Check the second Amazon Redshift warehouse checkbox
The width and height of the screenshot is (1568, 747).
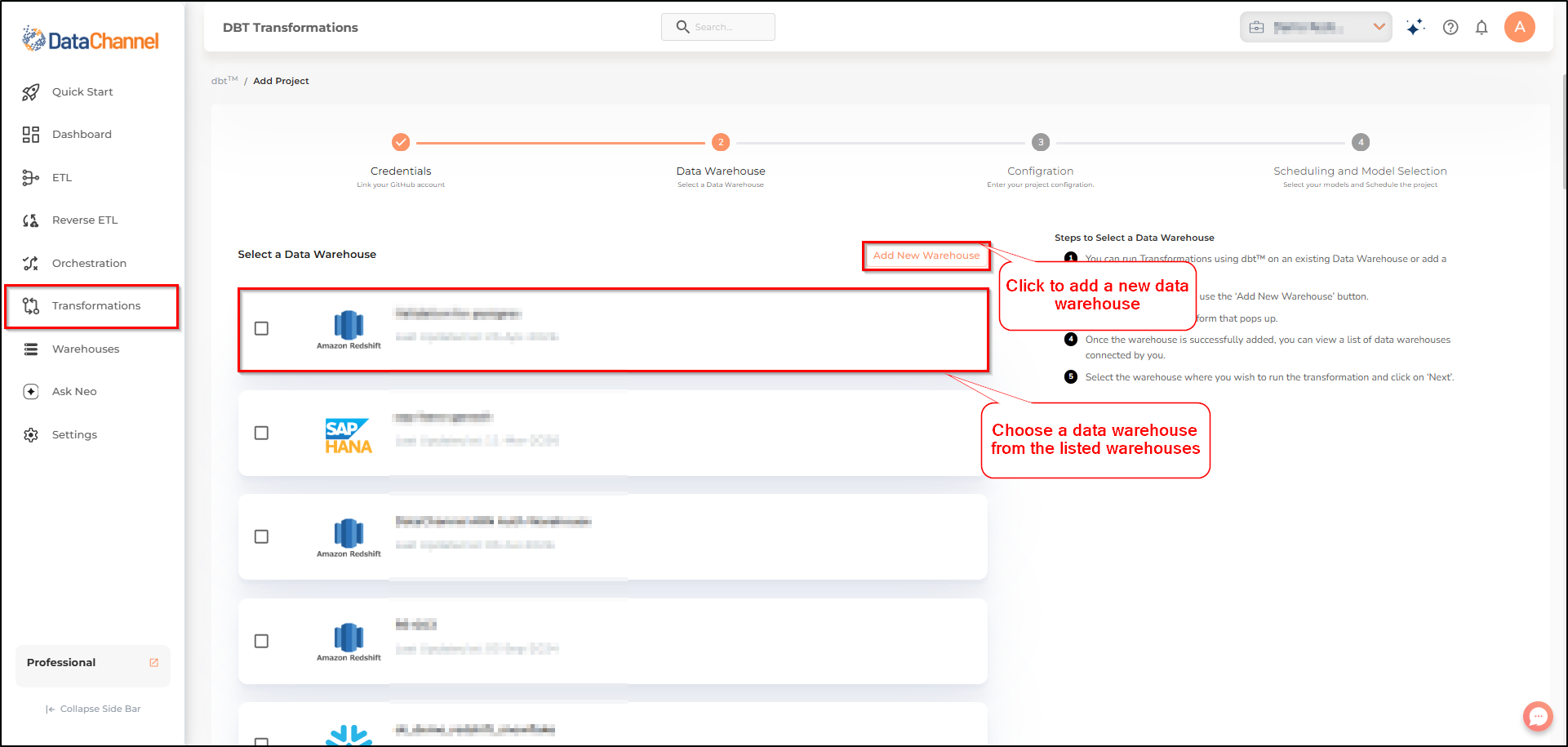(x=261, y=536)
